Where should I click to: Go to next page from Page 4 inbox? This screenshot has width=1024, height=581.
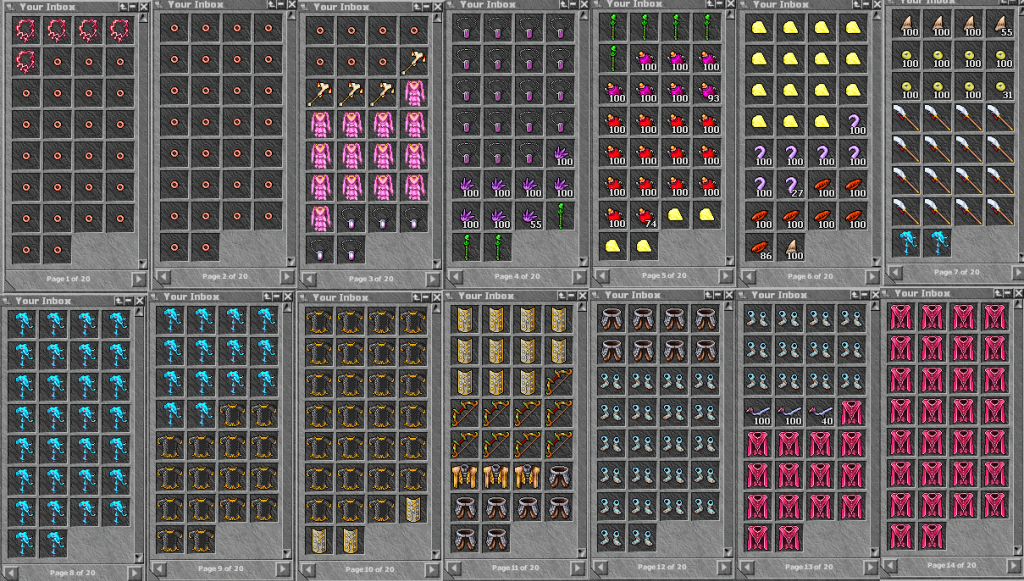[579, 277]
